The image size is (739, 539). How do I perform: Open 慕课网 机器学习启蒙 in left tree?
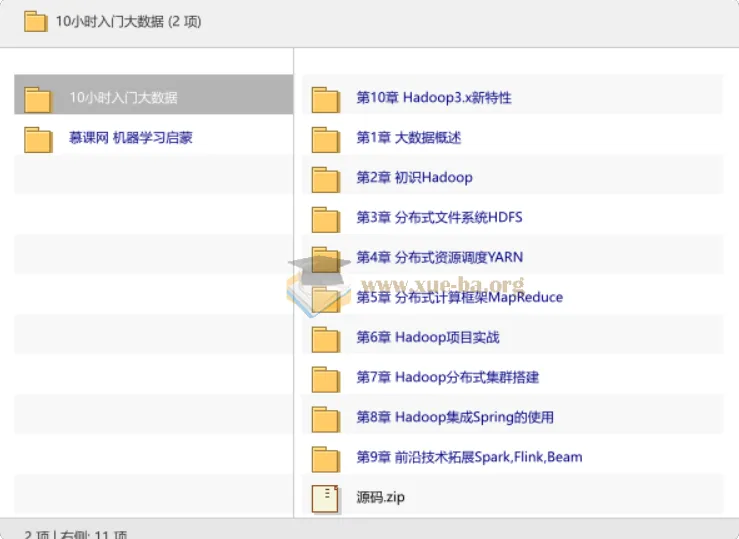(131, 138)
